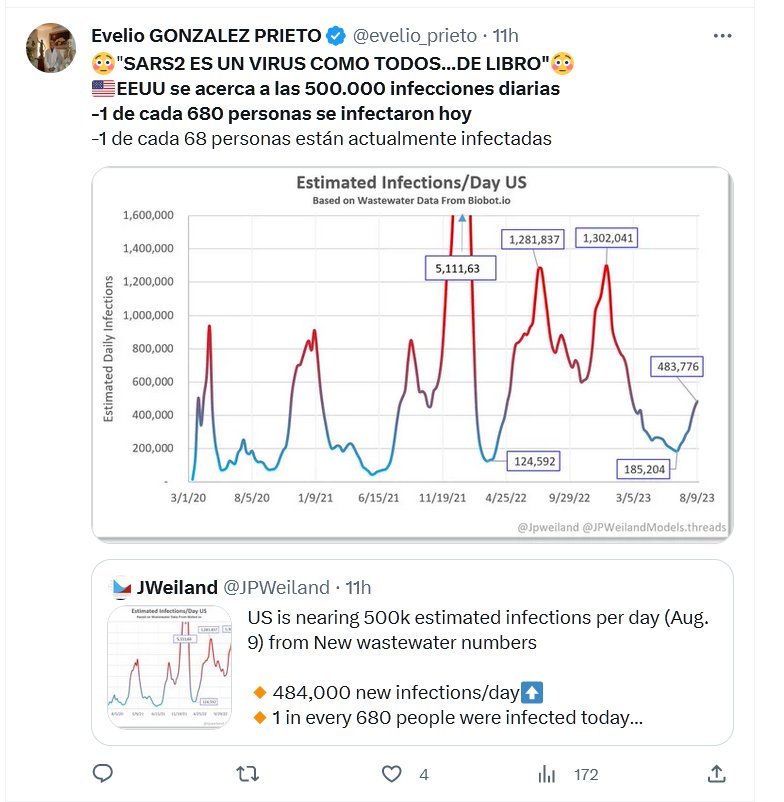Open view analytics bar chart icon

coord(546,773)
